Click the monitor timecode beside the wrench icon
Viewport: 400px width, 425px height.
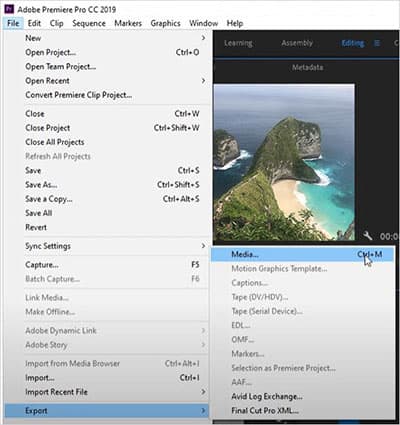click(389, 236)
